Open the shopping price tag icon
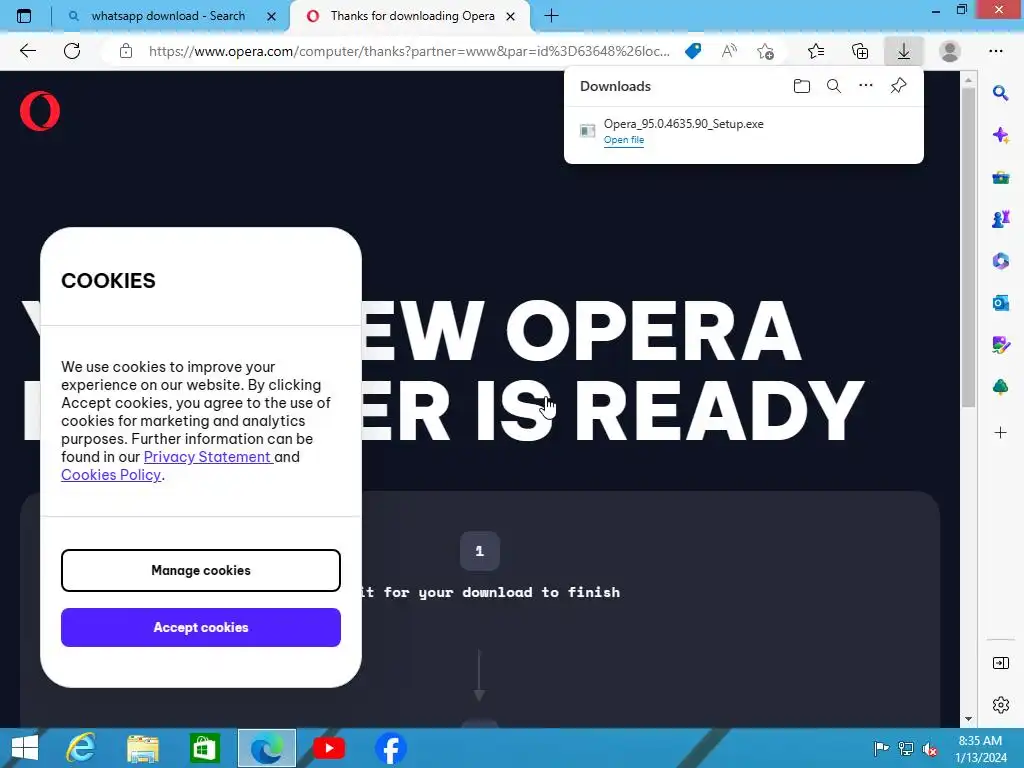This screenshot has height=768, width=1024. tap(693, 51)
